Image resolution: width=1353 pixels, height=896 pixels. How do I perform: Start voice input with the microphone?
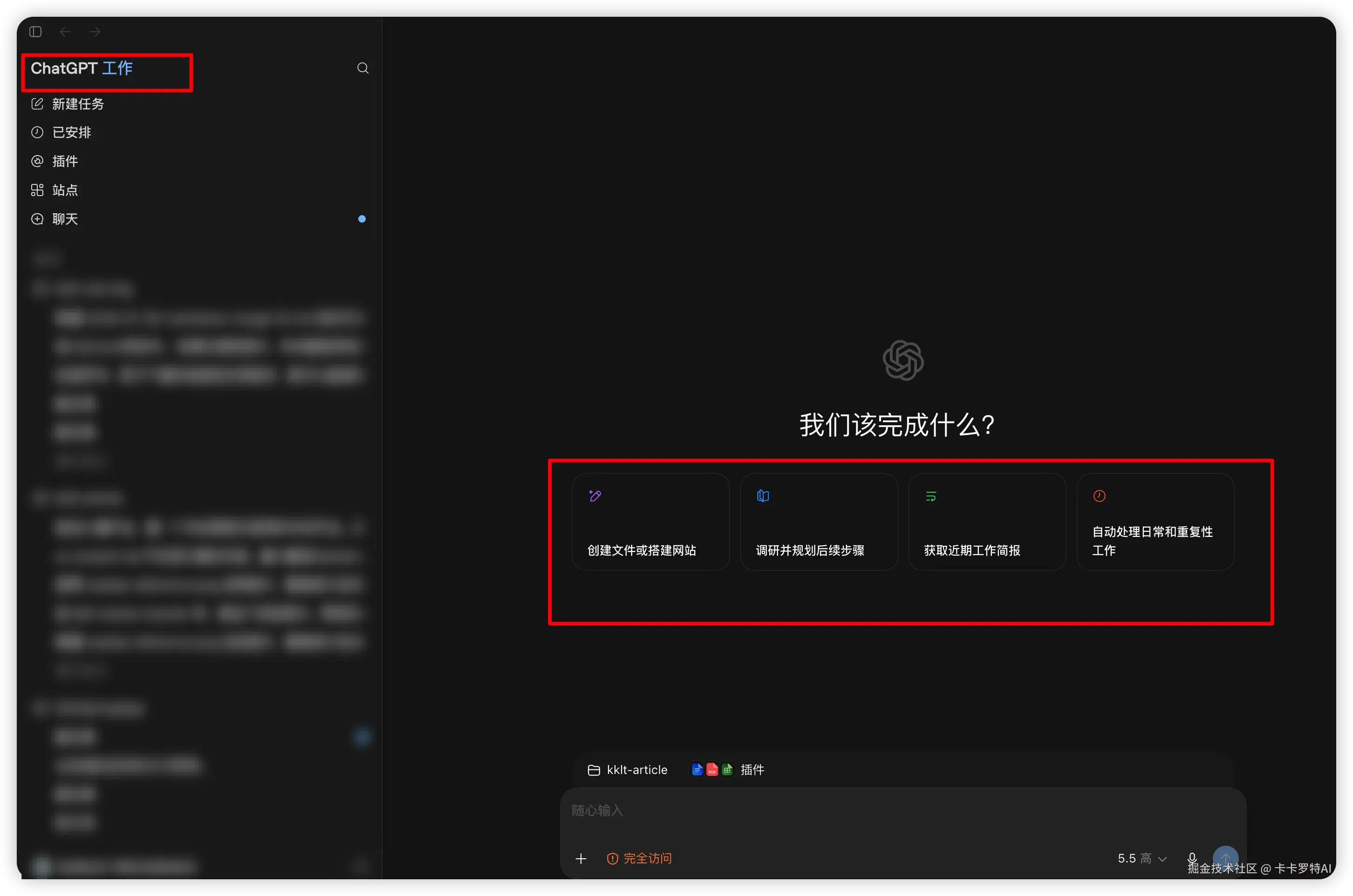pos(1192,858)
